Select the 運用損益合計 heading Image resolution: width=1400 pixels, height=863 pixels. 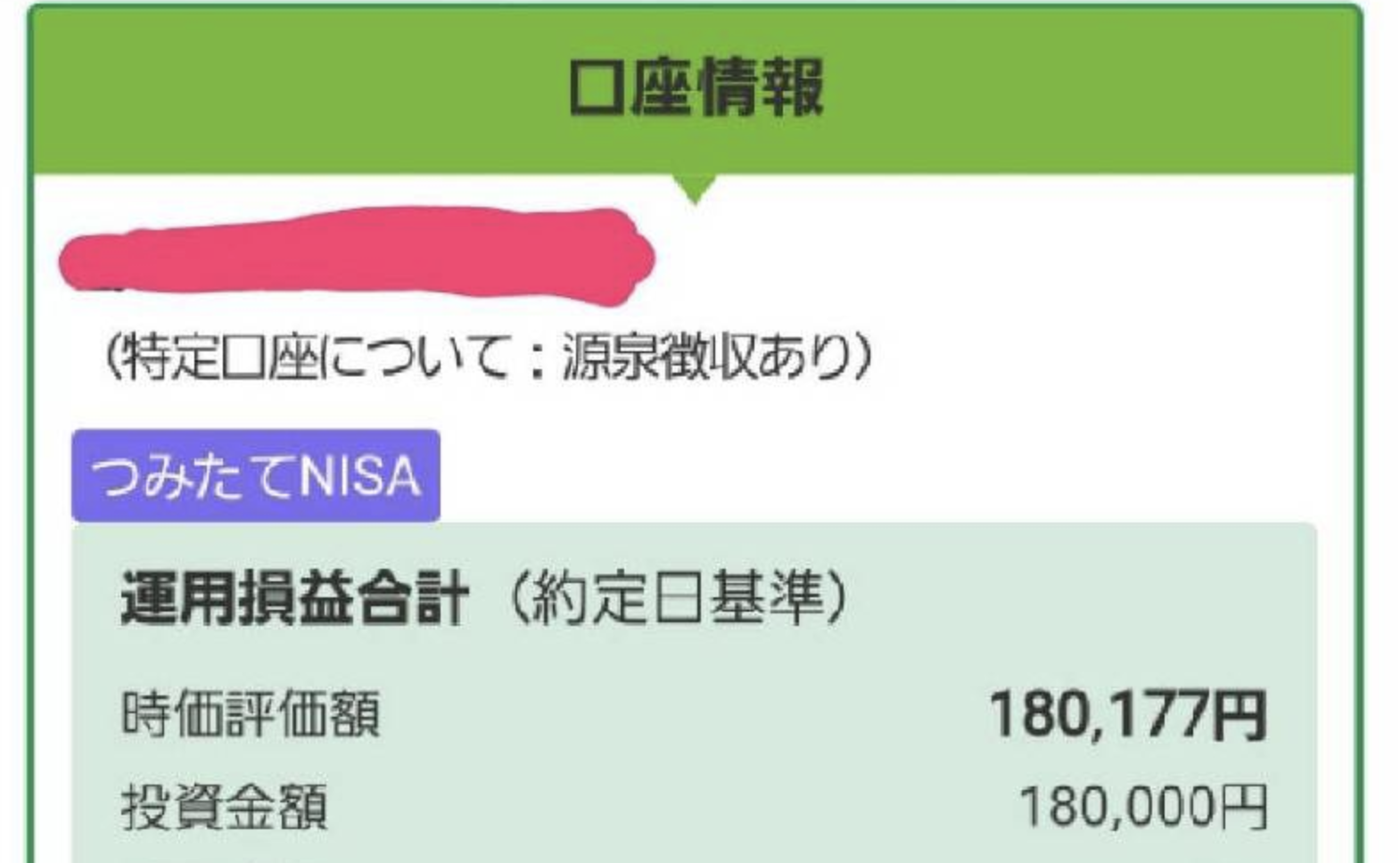click(x=294, y=598)
